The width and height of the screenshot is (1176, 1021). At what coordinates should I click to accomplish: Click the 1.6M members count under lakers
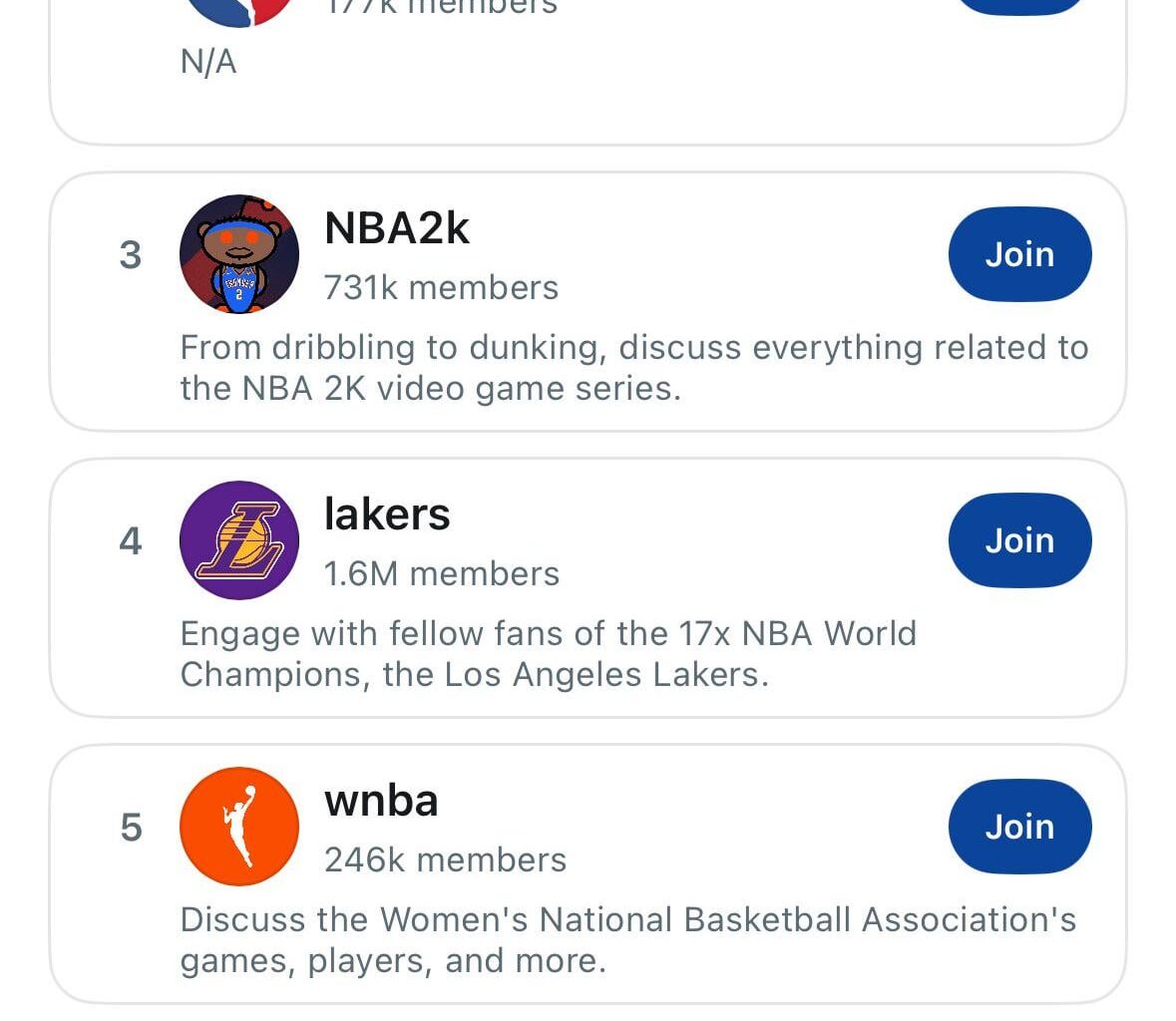click(442, 573)
